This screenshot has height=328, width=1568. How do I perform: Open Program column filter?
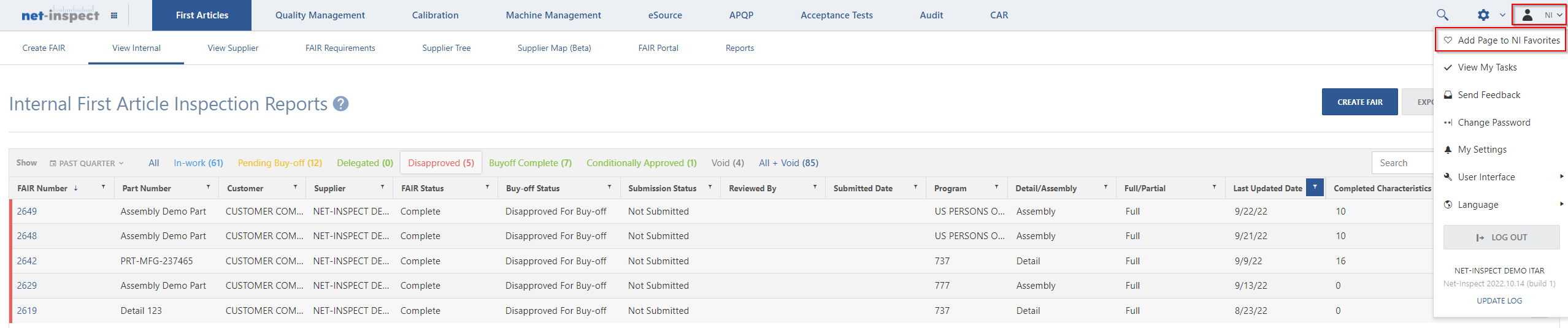click(x=996, y=186)
